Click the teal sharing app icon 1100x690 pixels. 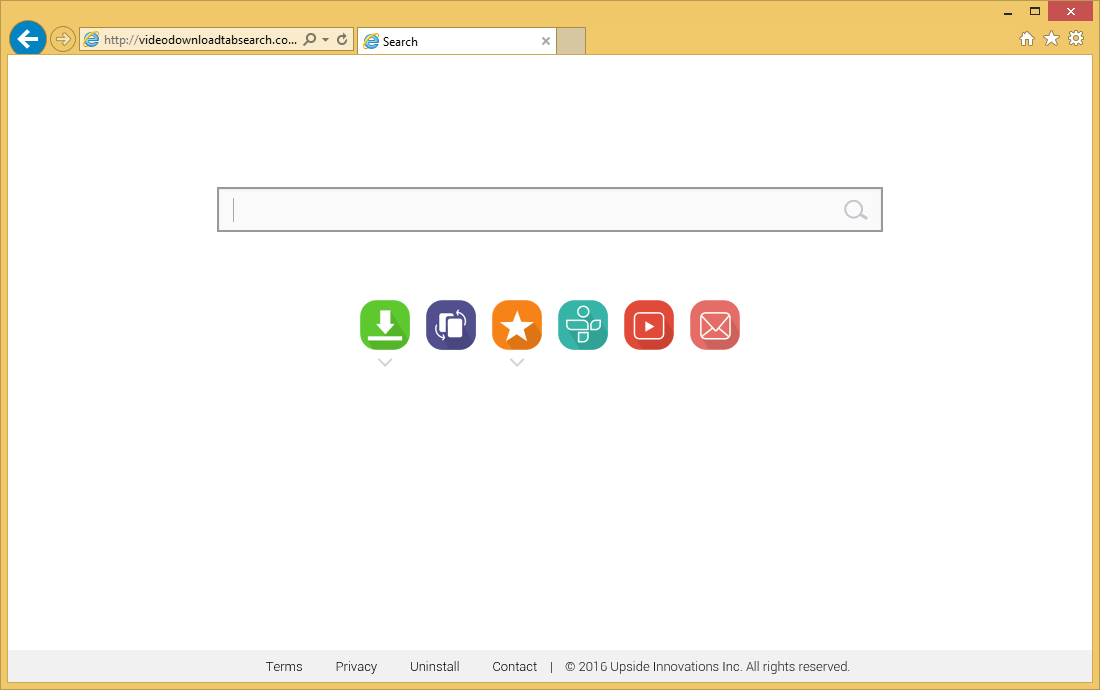(x=582, y=324)
